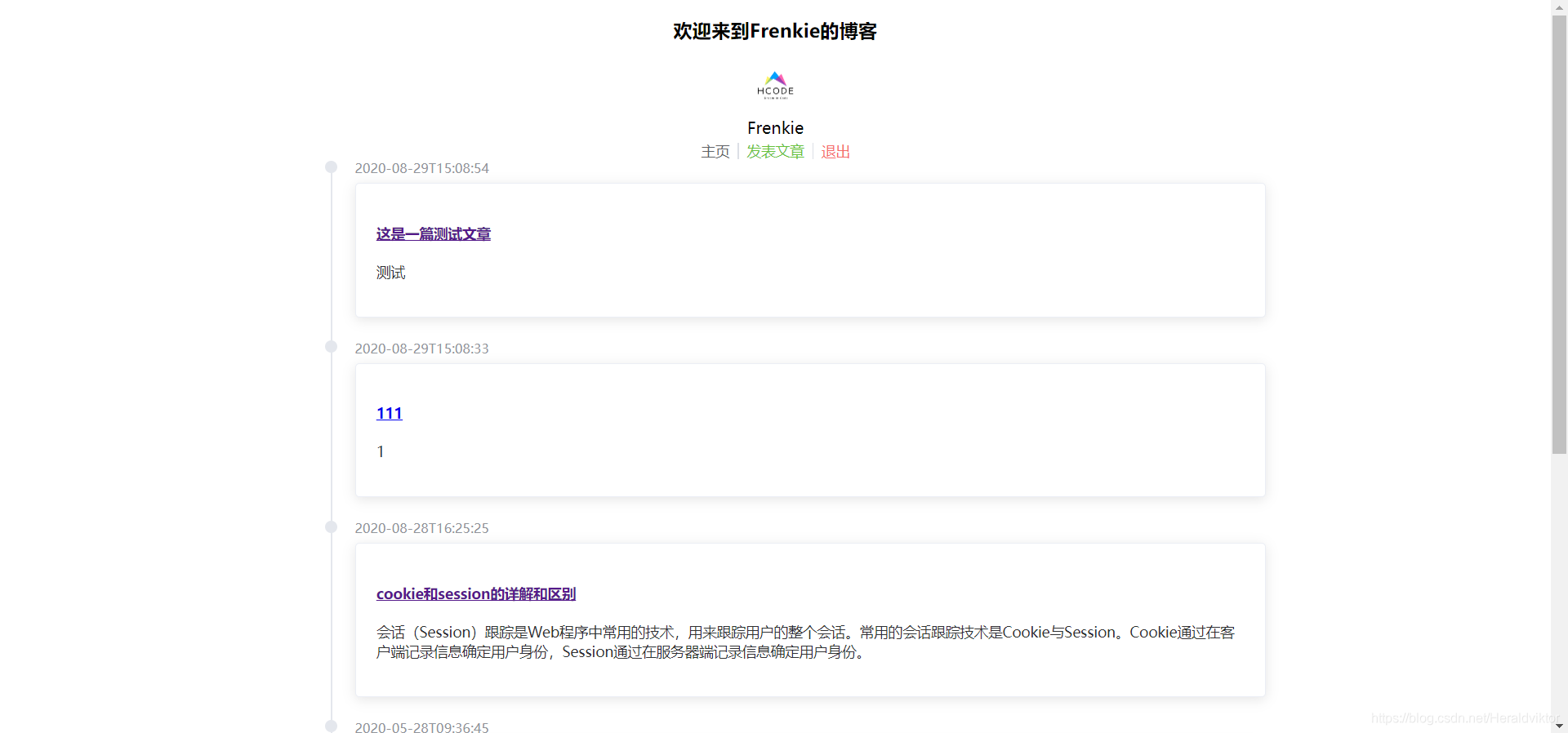Click the HCODE logo avatar
The width and height of the screenshot is (1568, 733).
tap(775, 85)
